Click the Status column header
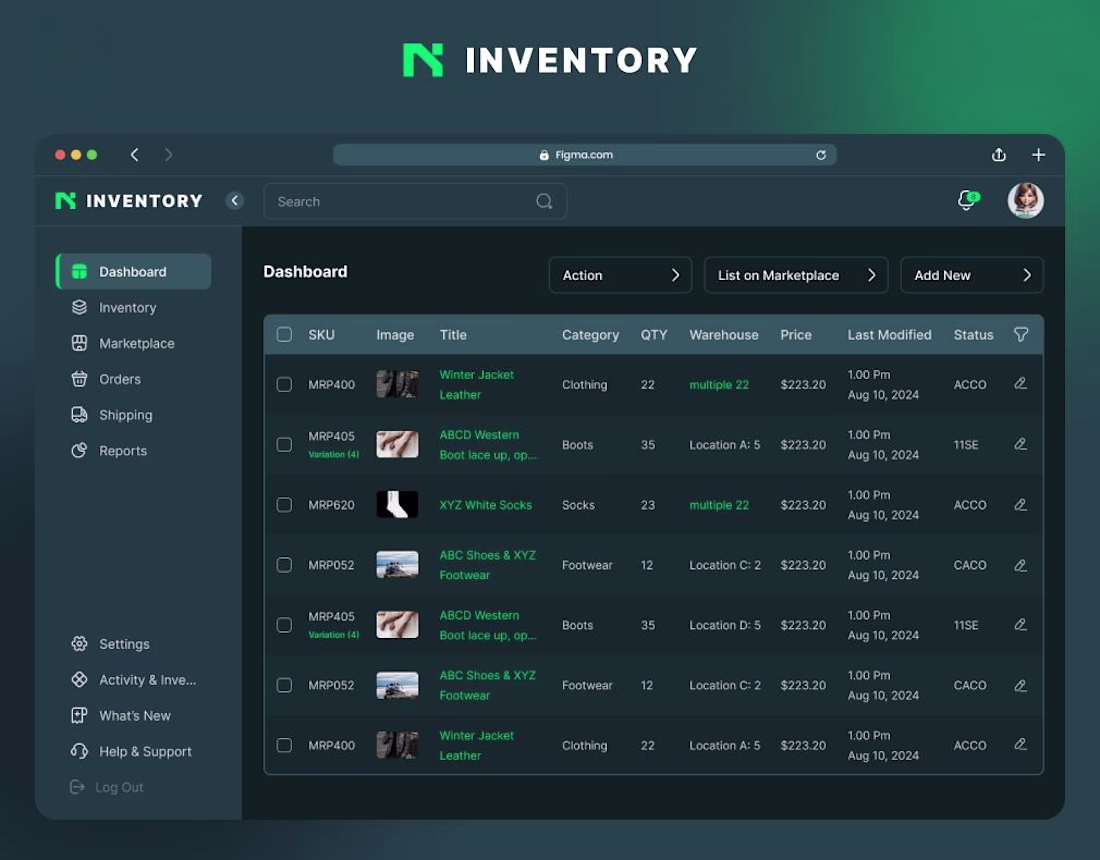 point(973,335)
